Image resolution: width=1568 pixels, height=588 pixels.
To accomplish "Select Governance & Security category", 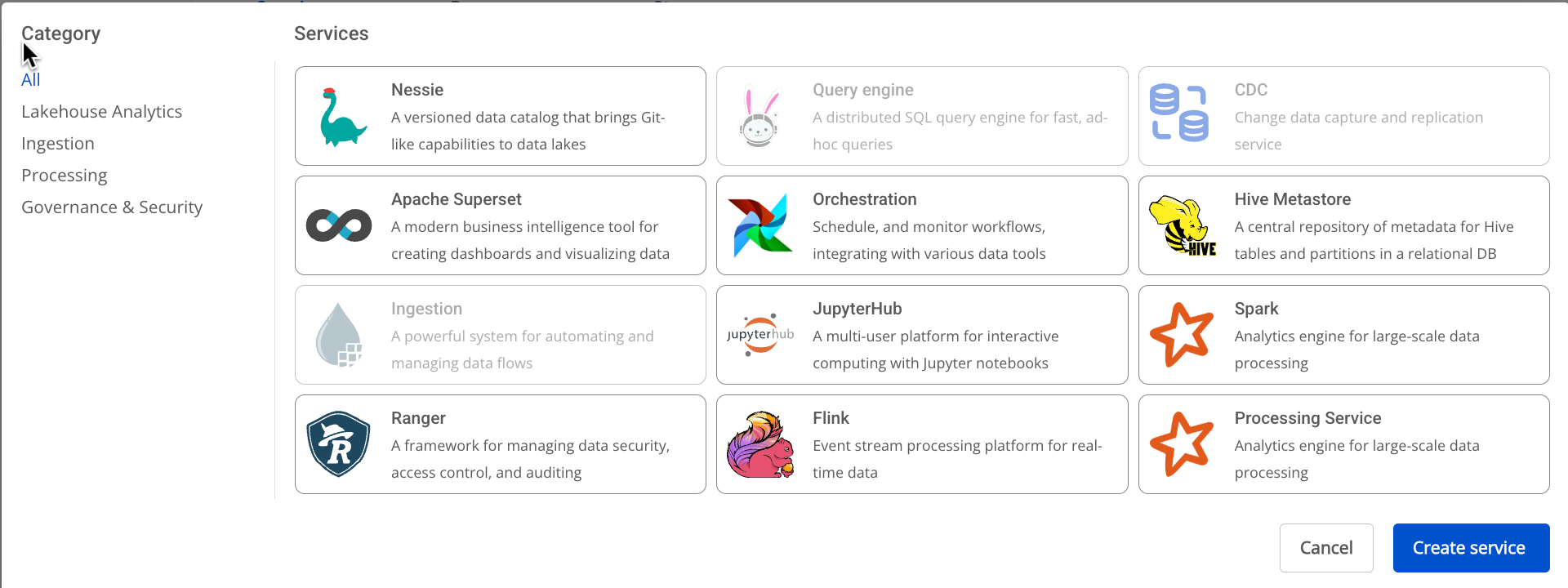I will [x=112, y=207].
